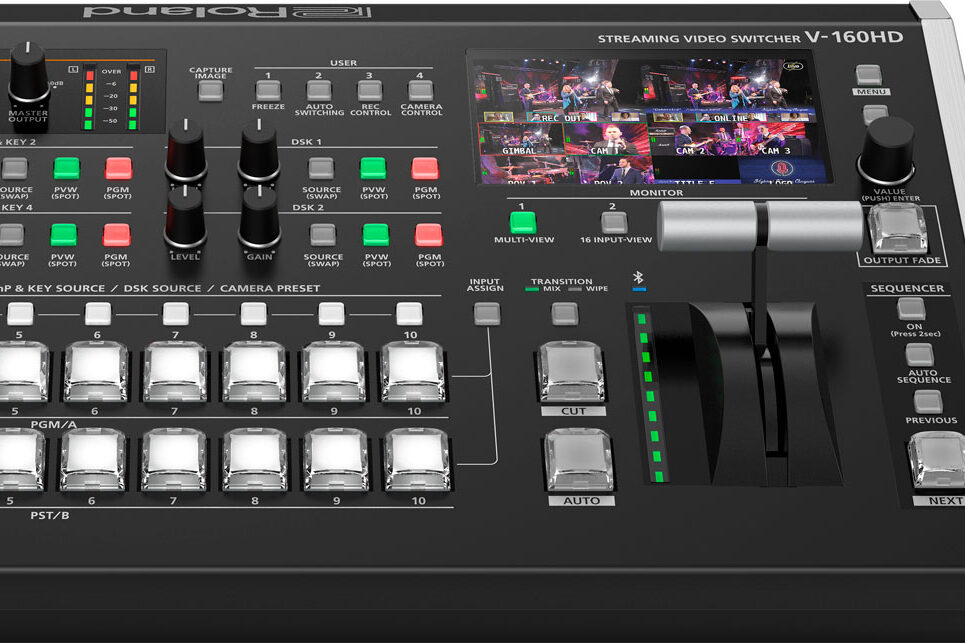Toggle DSK 2 PGM red button
The image size is (965, 643).
tap(428, 235)
